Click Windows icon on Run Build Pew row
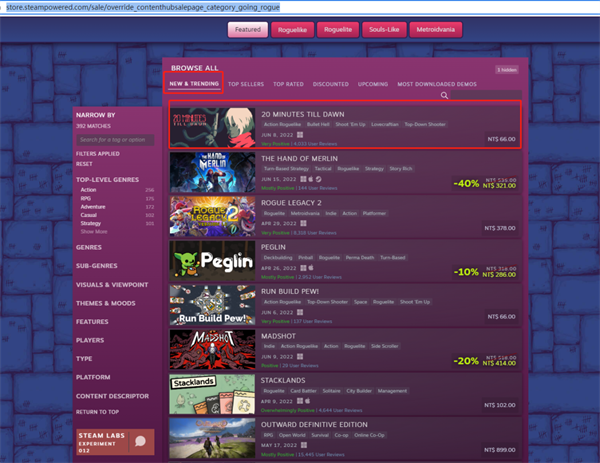The image size is (600, 463). tap(300, 312)
